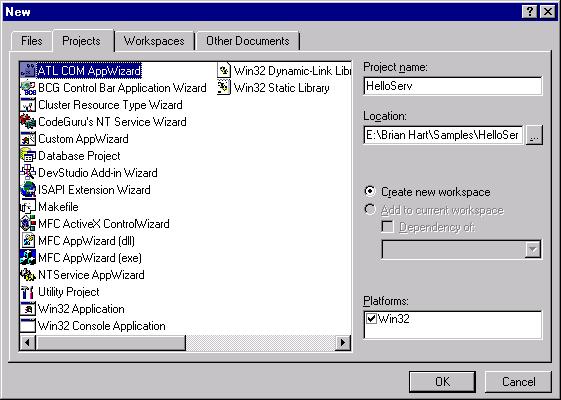Select the Database Project icon
The image size is (561, 400).
pos(28,156)
